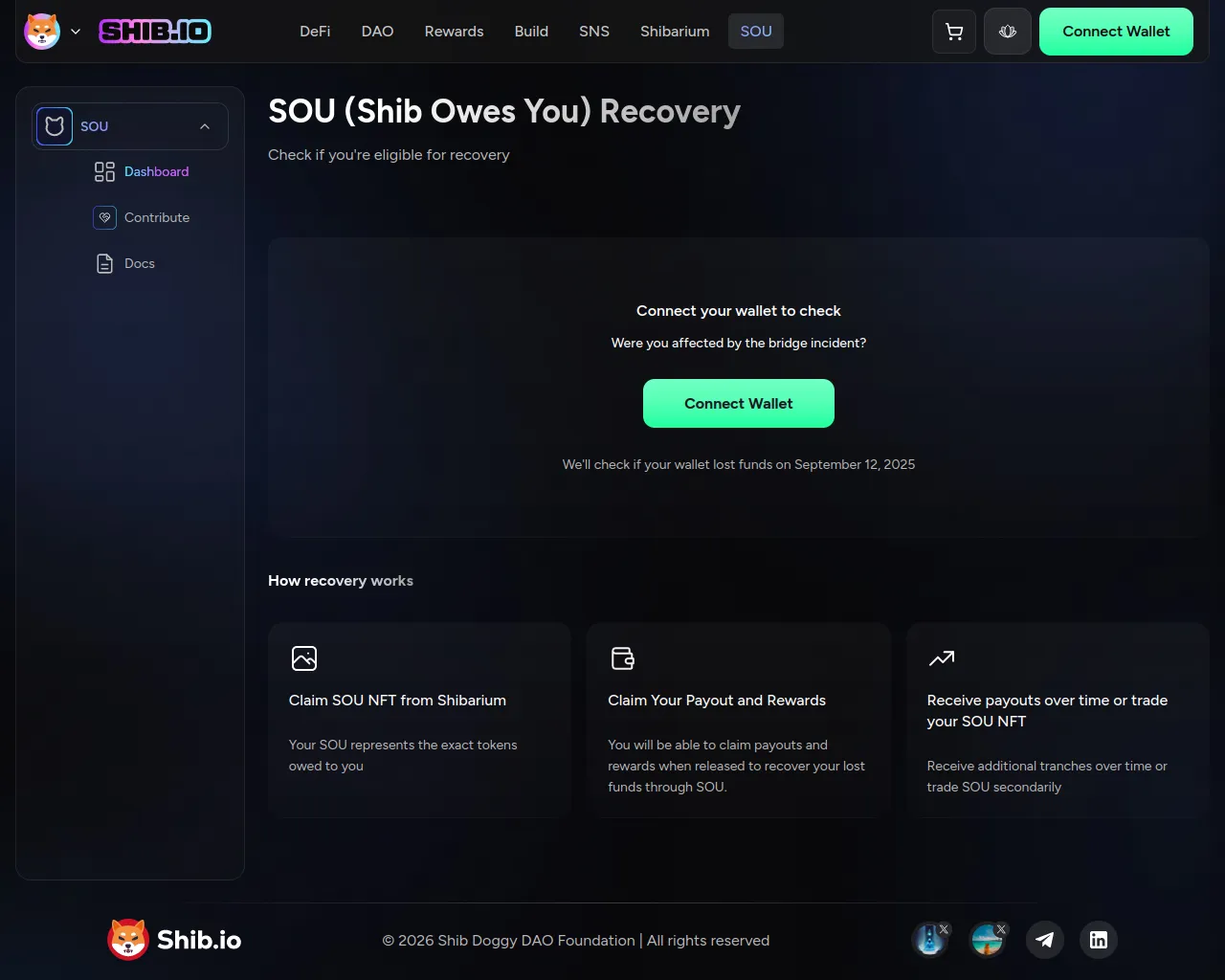Go to Dashboard in the sidebar
The width and height of the screenshot is (1225, 980).
tap(157, 172)
